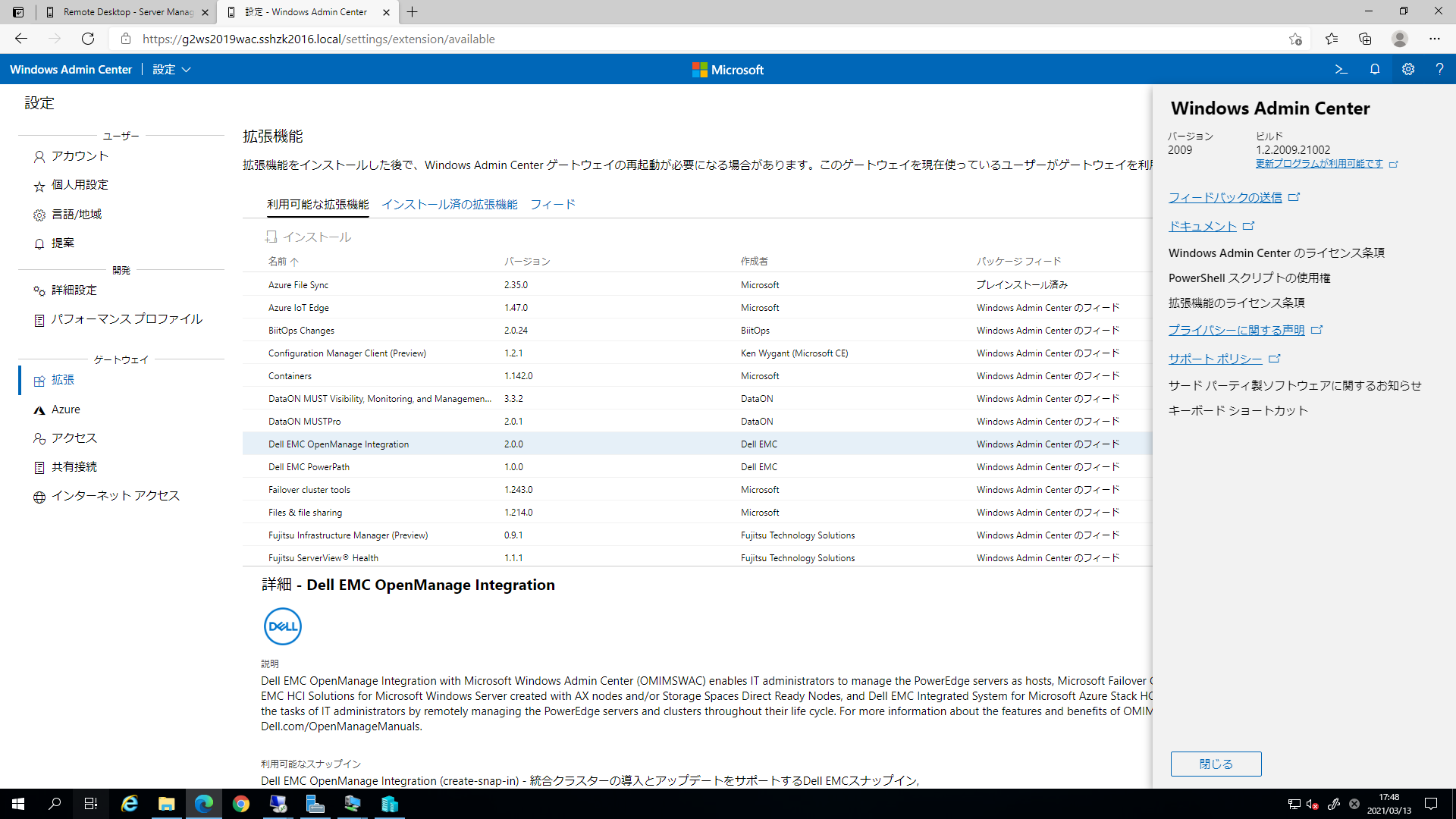Click the browser refresh icon
Viewport: 1456px width, 819px height.
pos(88,39)
